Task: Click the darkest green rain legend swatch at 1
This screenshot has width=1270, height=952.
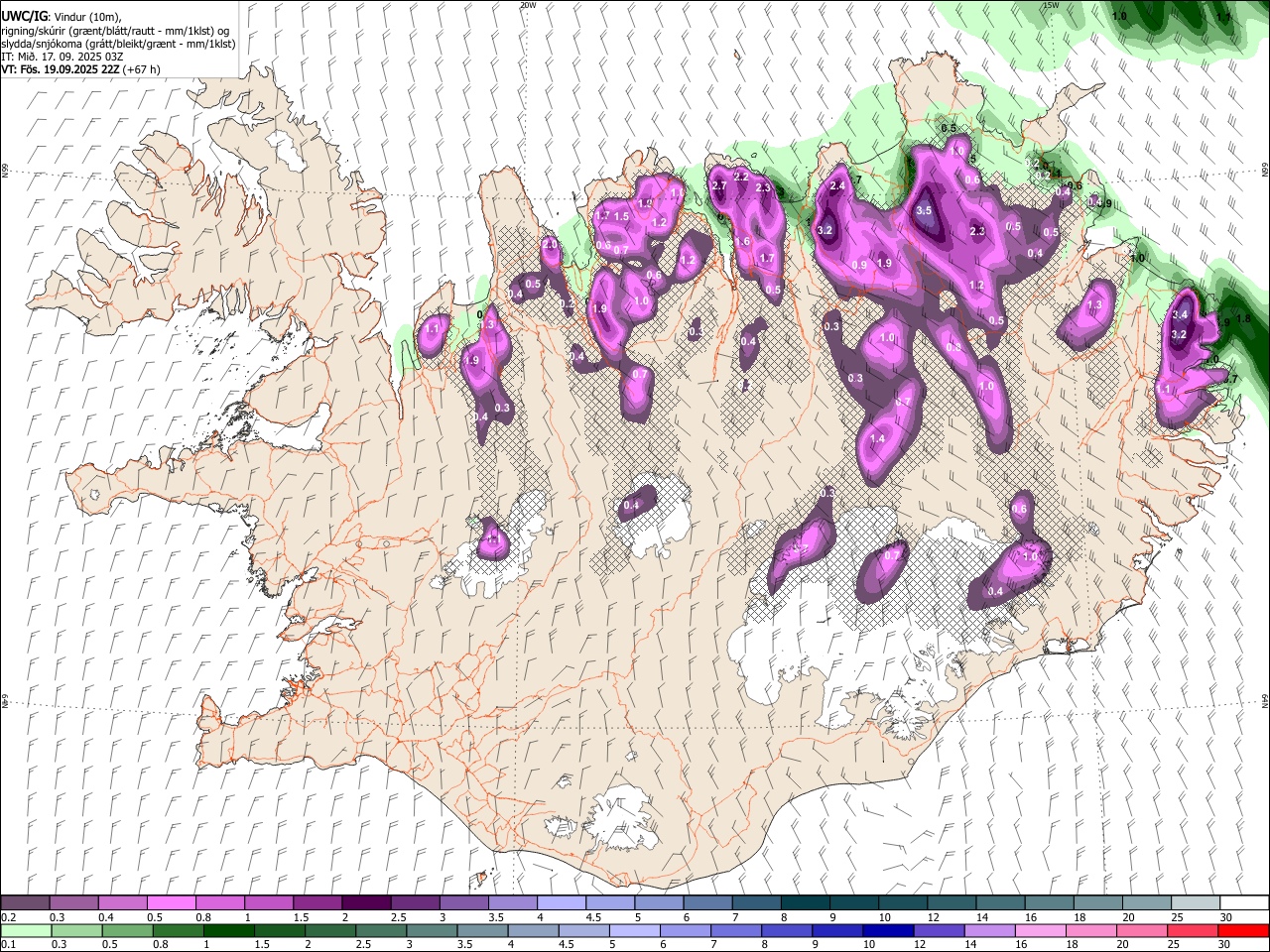Action: [x=227, y=930]
